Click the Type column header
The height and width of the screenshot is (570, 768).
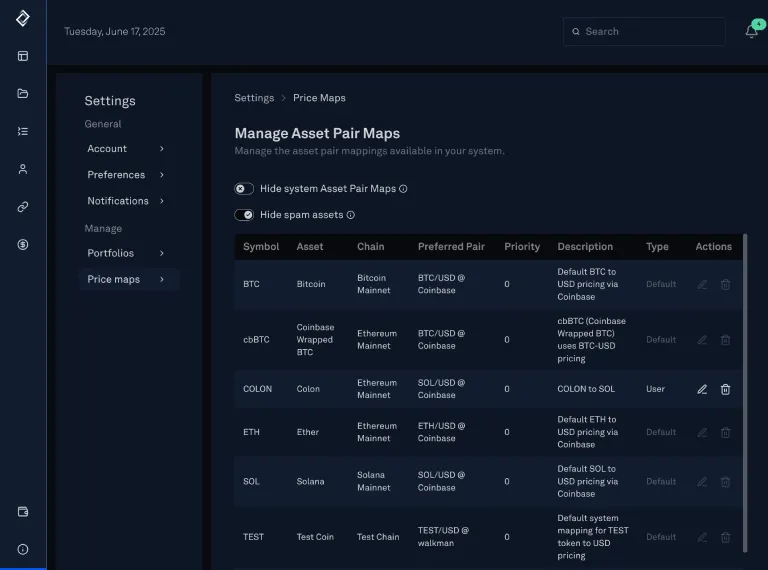pyautogui.click(x=657, y=247)
